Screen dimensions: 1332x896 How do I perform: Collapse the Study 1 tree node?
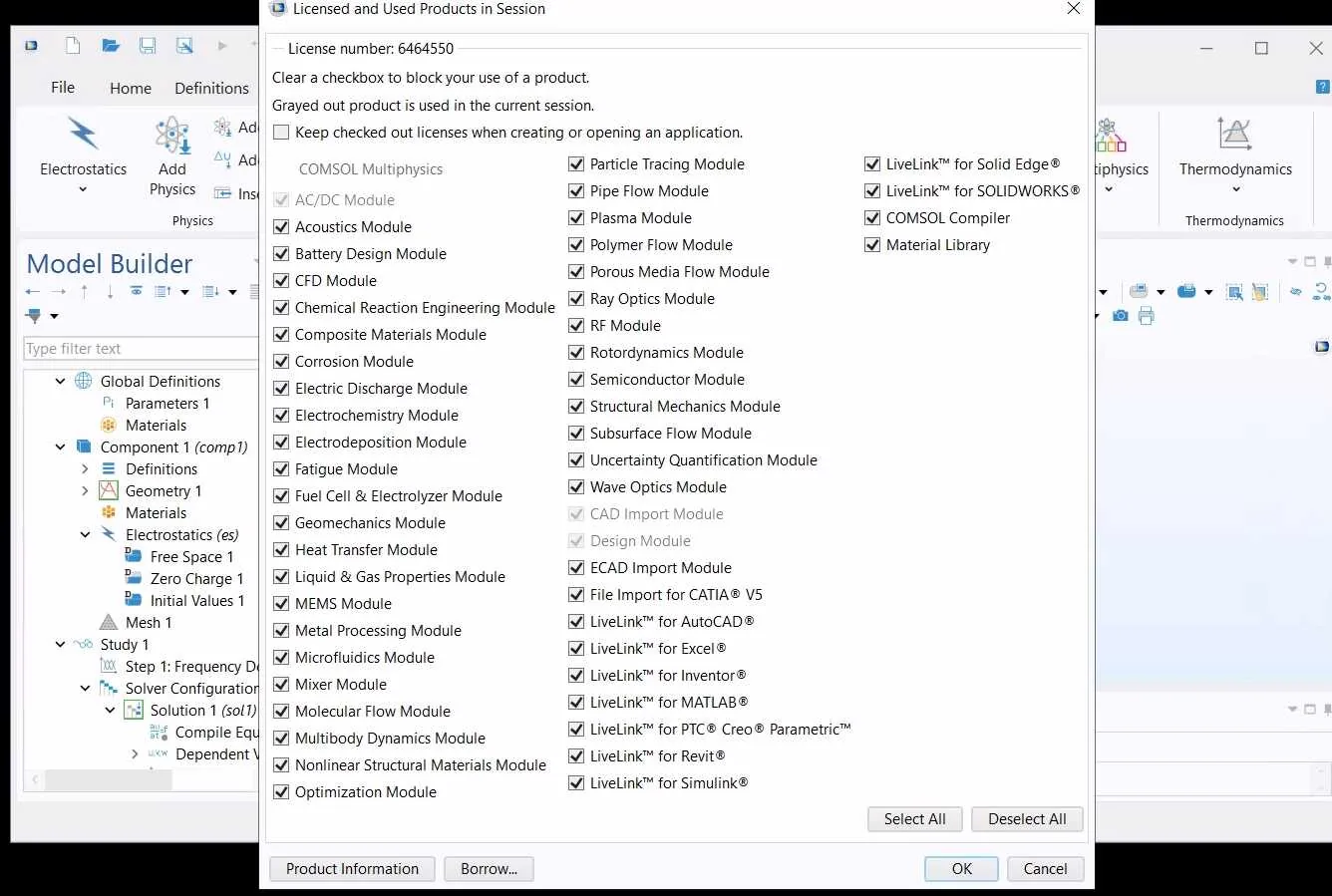(60, 644)
